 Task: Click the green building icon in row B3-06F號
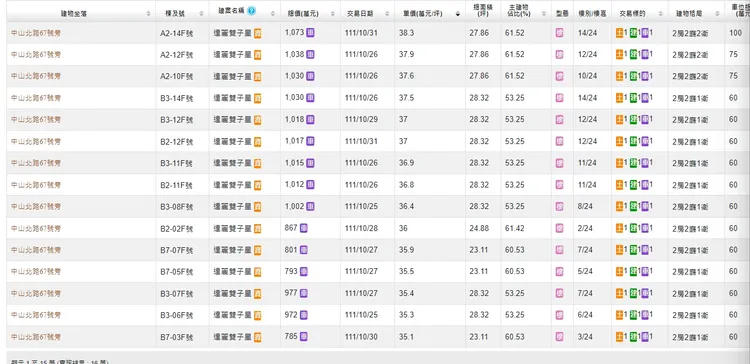tap(633, 315)
